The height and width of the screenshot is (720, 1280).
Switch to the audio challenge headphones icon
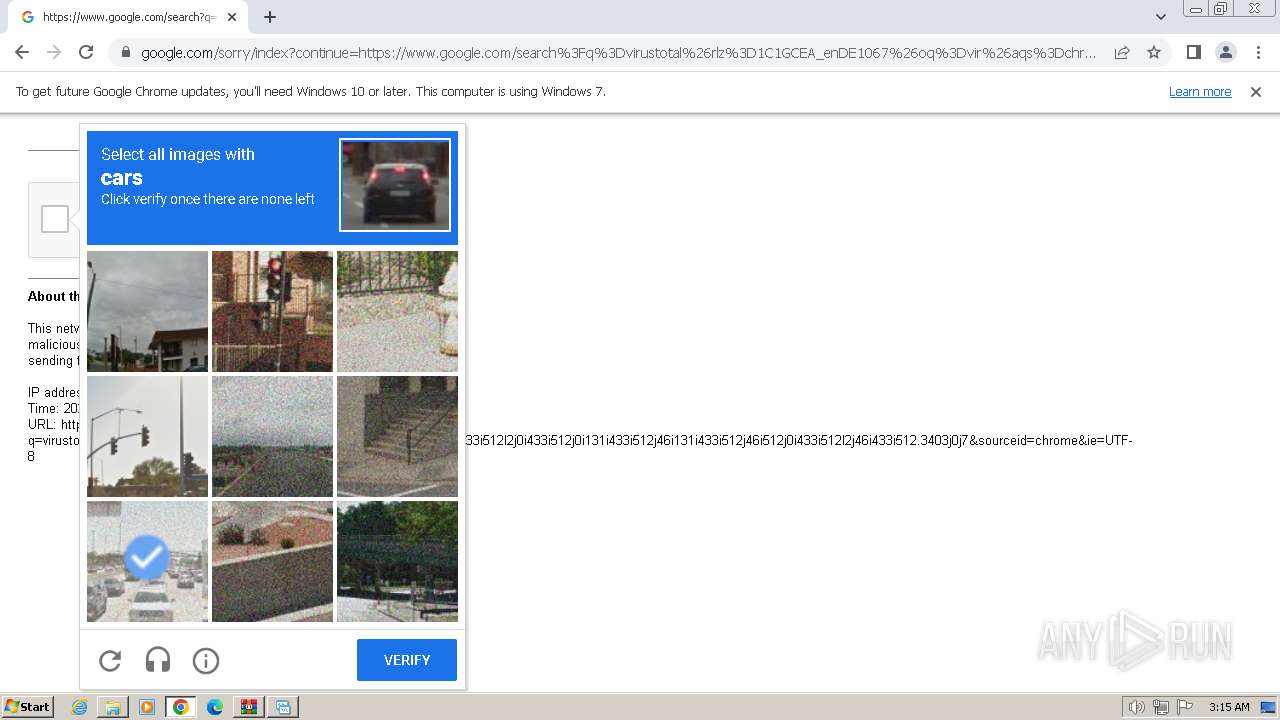click(158, 660)
